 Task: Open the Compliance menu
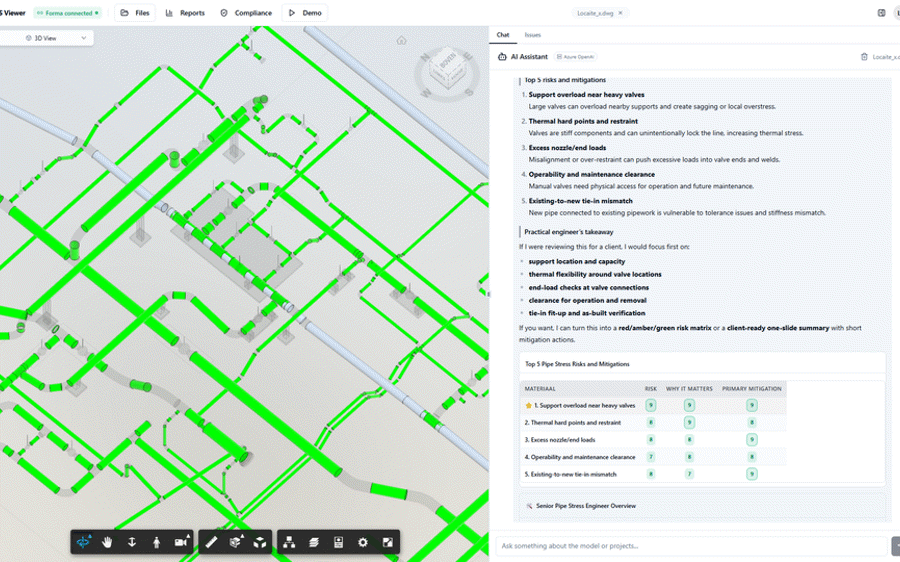pyautogui.click(x=246, y=13)
